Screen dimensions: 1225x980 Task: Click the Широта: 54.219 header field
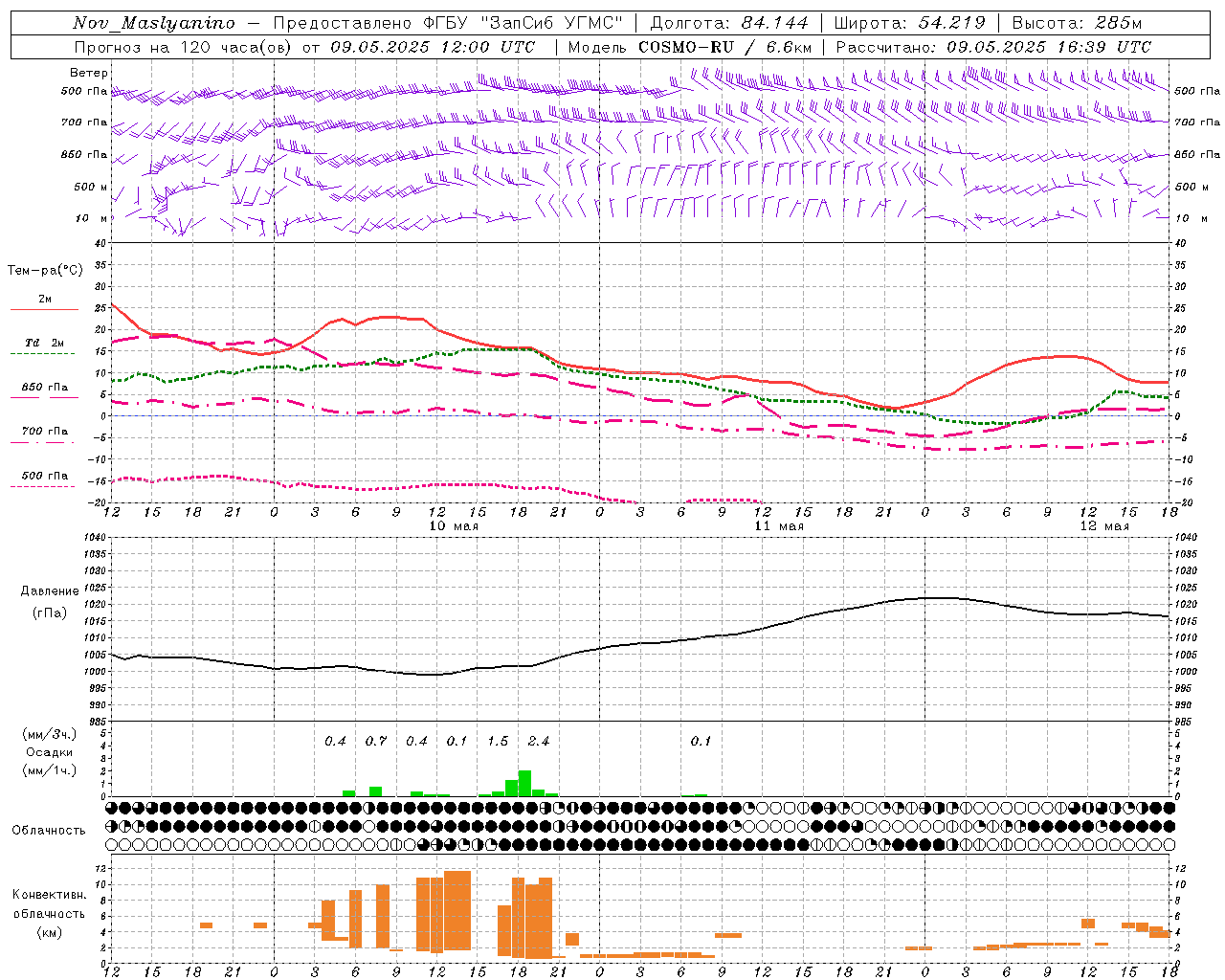coord(910,23)
